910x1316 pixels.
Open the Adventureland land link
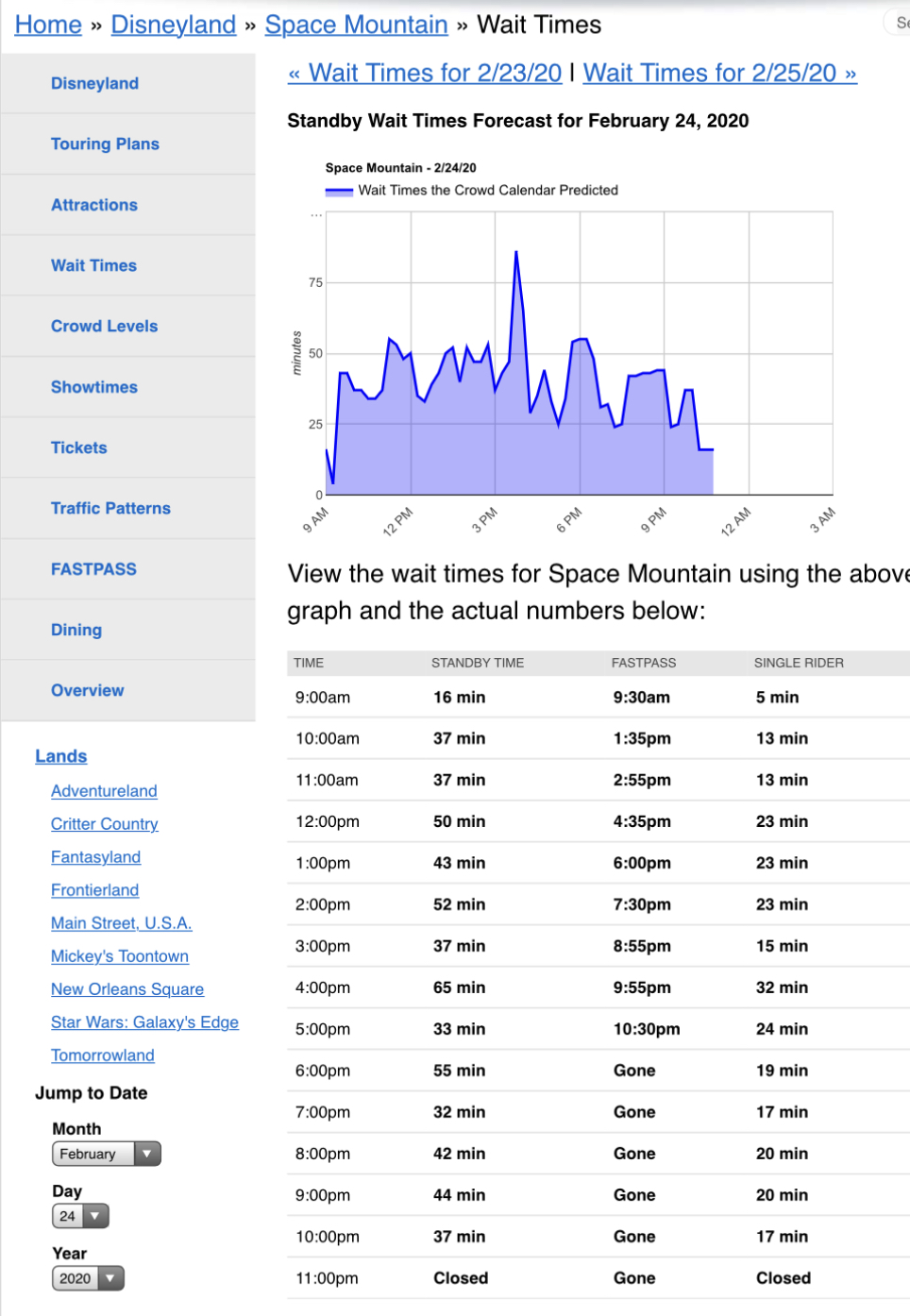click(104, 791)
